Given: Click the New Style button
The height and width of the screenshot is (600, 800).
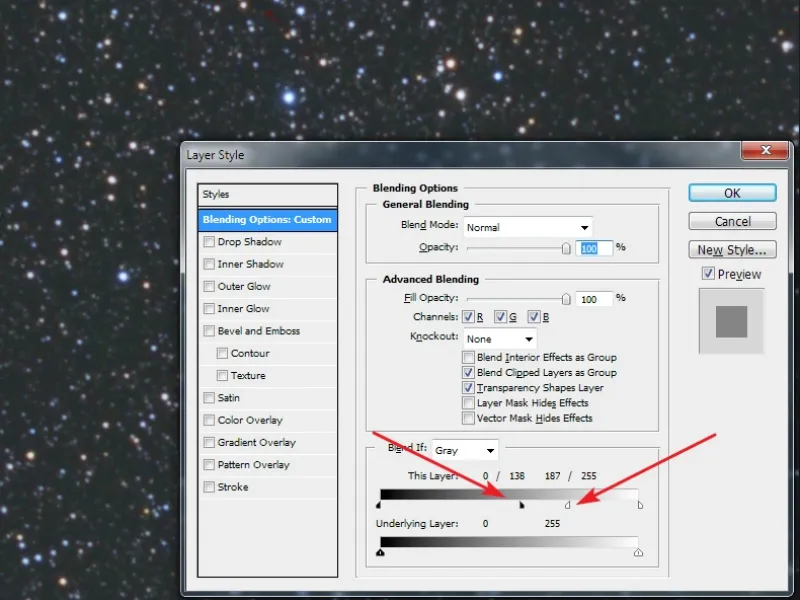Looking at the screenshot, I should point(732,250).
